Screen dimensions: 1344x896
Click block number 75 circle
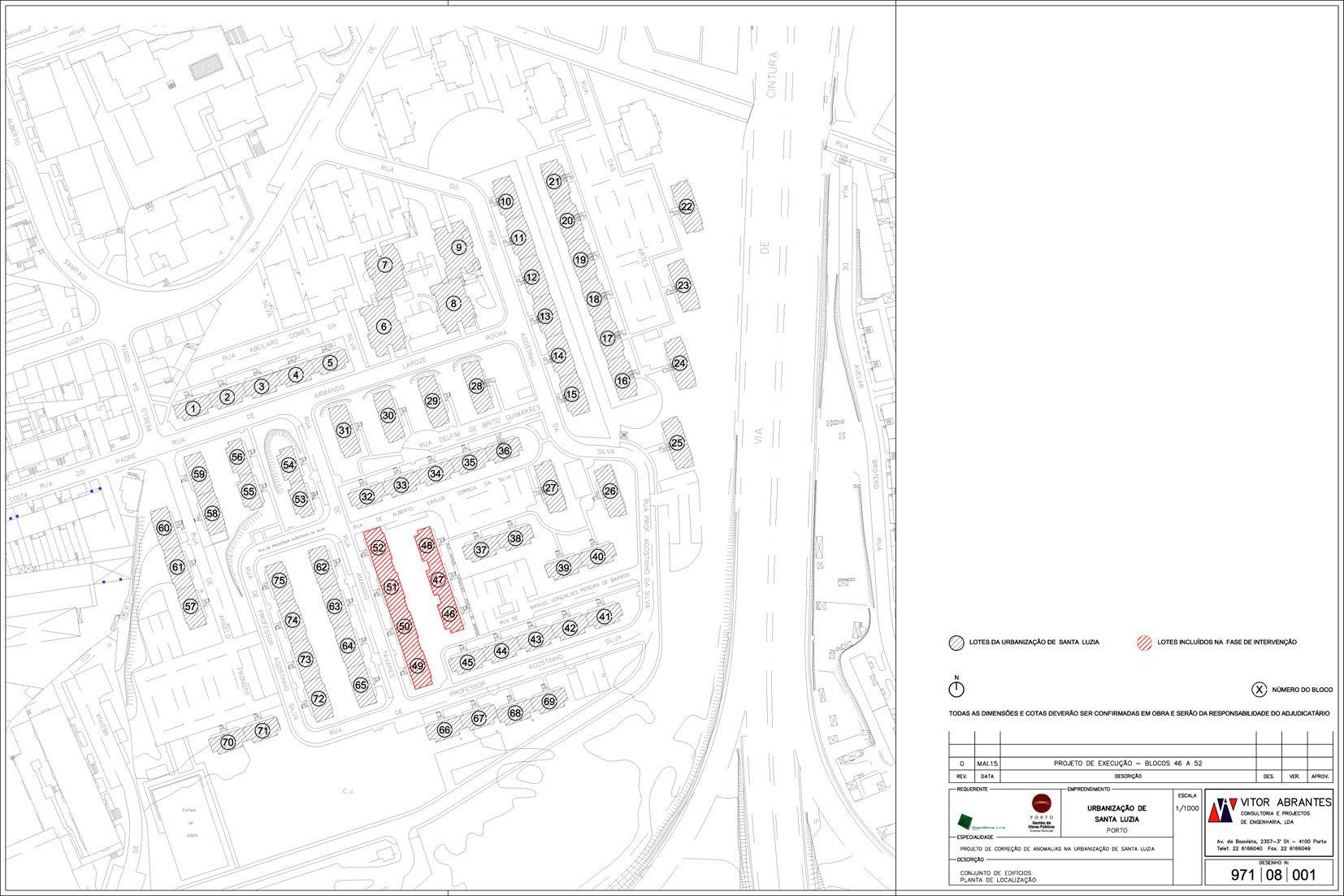pyautogui.click(x=280, y=581)
